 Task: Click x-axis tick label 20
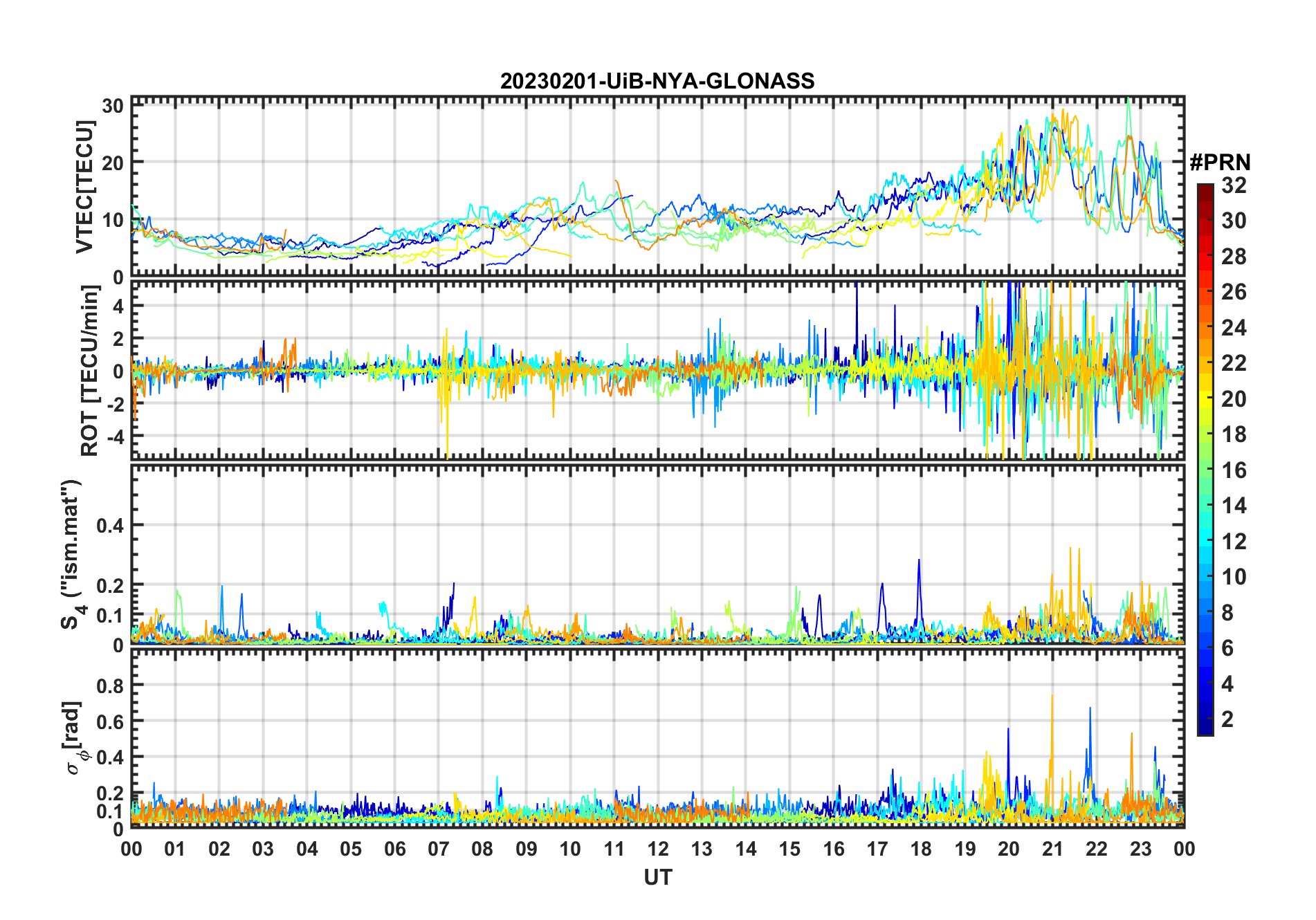(x=1009, y=849)
